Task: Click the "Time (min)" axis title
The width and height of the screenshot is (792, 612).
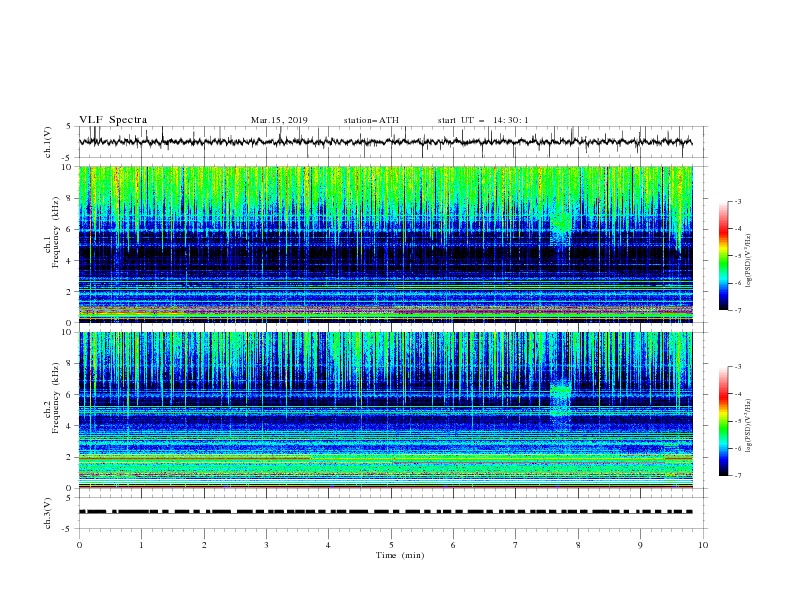Action: (400, 555)
